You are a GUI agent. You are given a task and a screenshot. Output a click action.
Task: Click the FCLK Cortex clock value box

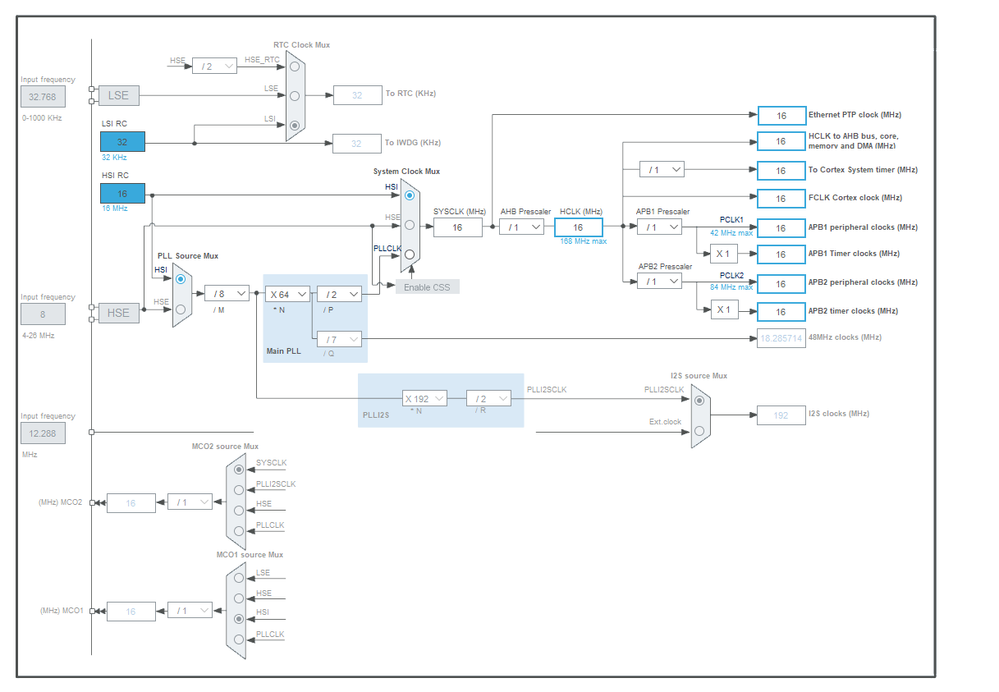coord(781,199)
